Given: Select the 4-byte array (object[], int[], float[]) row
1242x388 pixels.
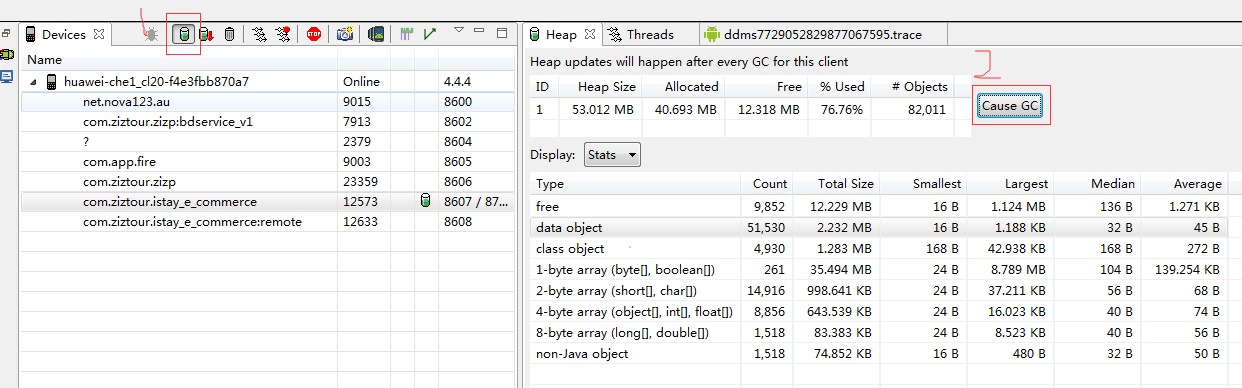Looking at the screenshot, I should click(x=879, y=311).
